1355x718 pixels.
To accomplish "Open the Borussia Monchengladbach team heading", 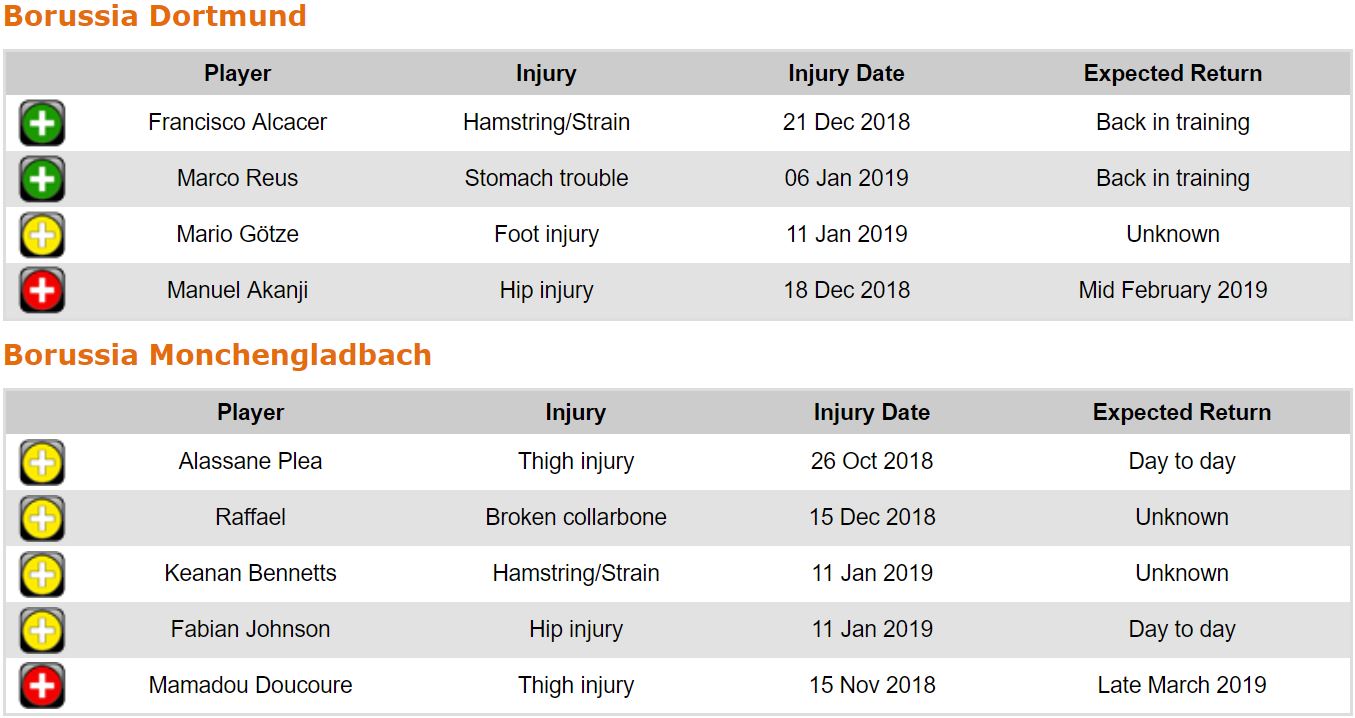I will [x=217, y=355].
